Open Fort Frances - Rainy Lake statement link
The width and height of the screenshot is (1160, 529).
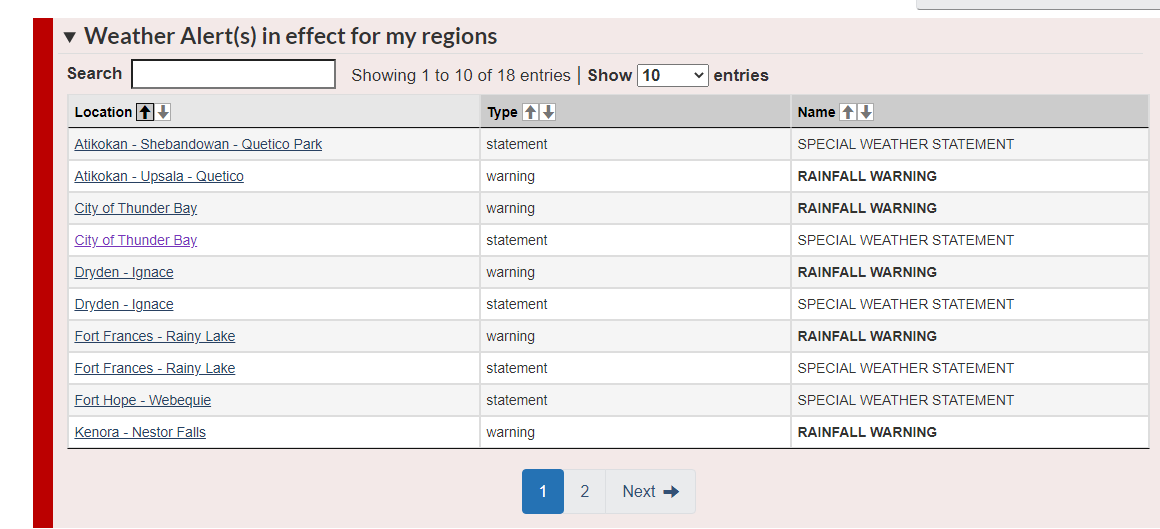click(155, 368)
